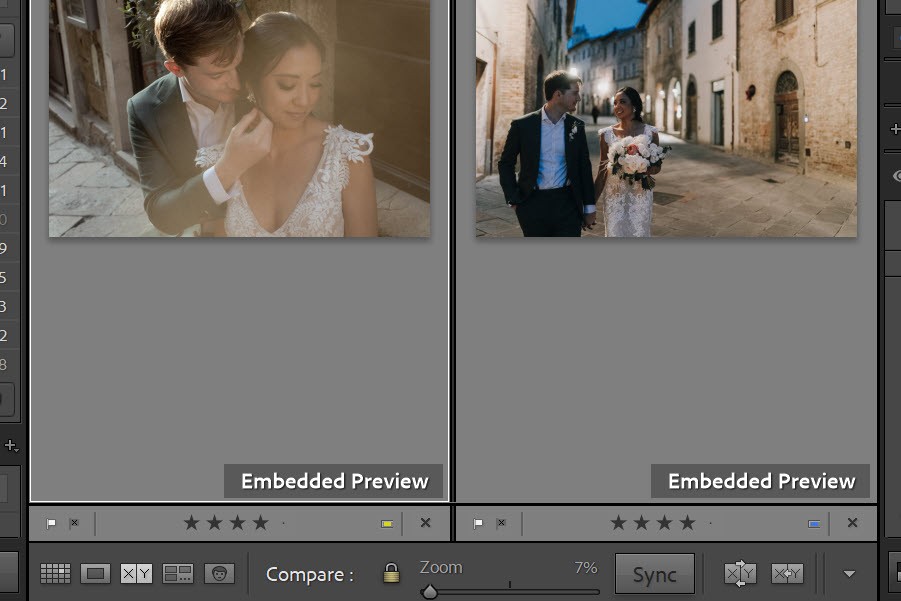Screen dimensions: 901x601
Task: Click the eye icon on the right panel edge
Action: 895,176
